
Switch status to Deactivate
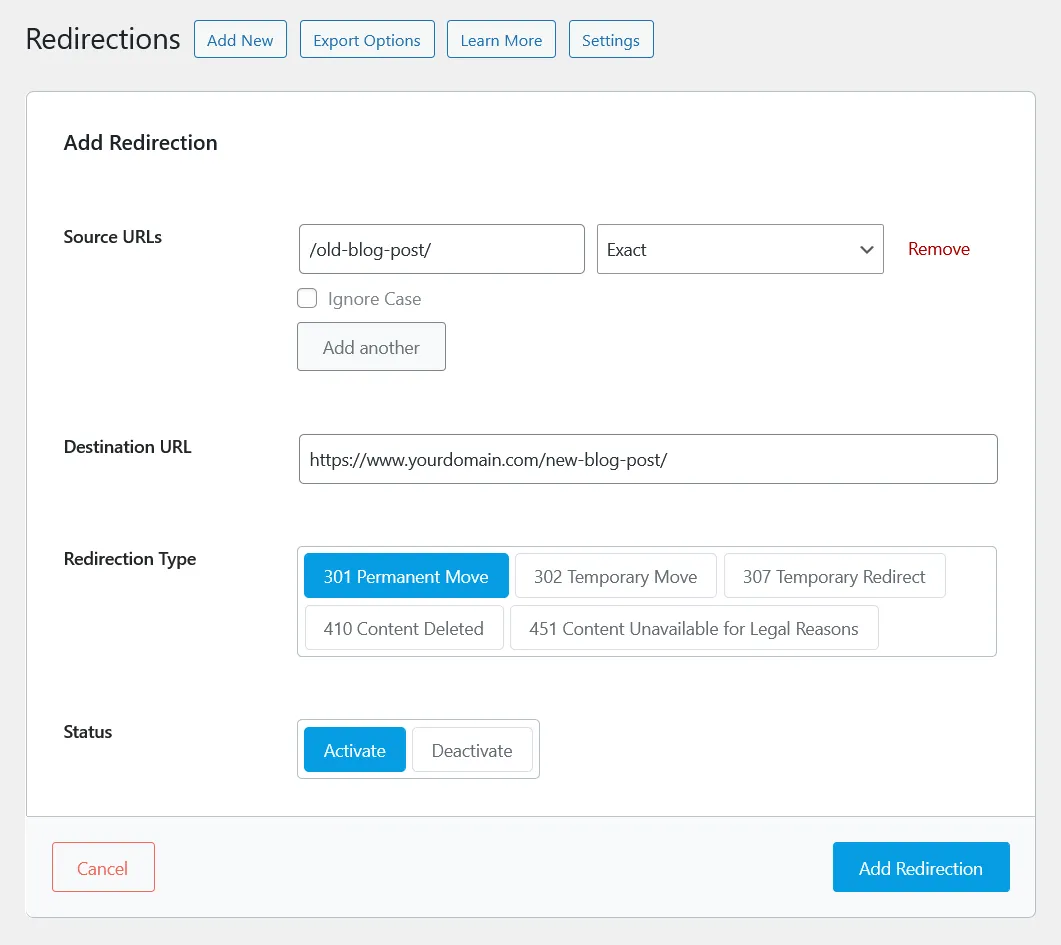[x=472, y=750]
